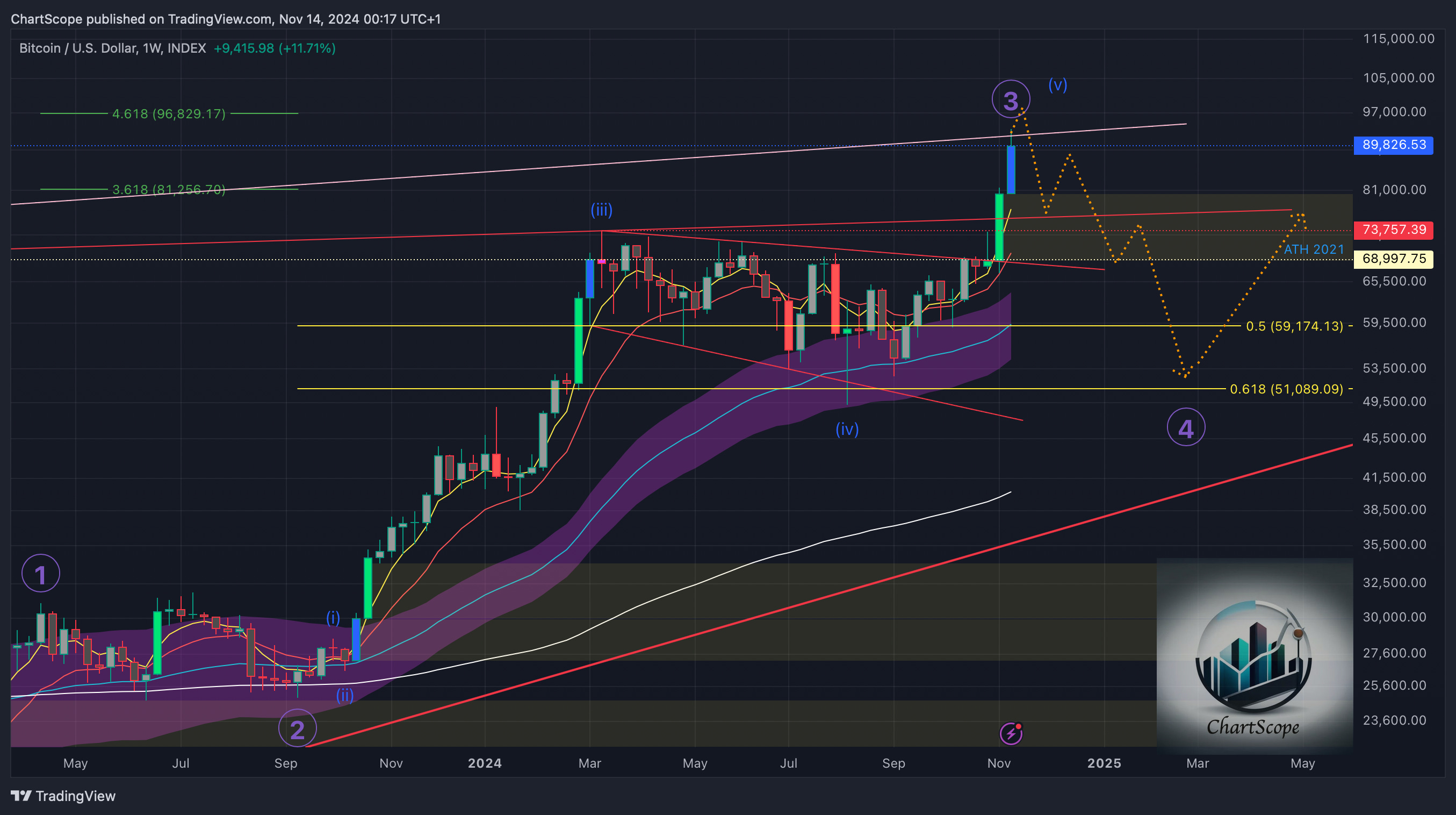This screenshot has width=1456, height=815.
Task: Select the circled wave 2 label
Action: pos(297,728)
